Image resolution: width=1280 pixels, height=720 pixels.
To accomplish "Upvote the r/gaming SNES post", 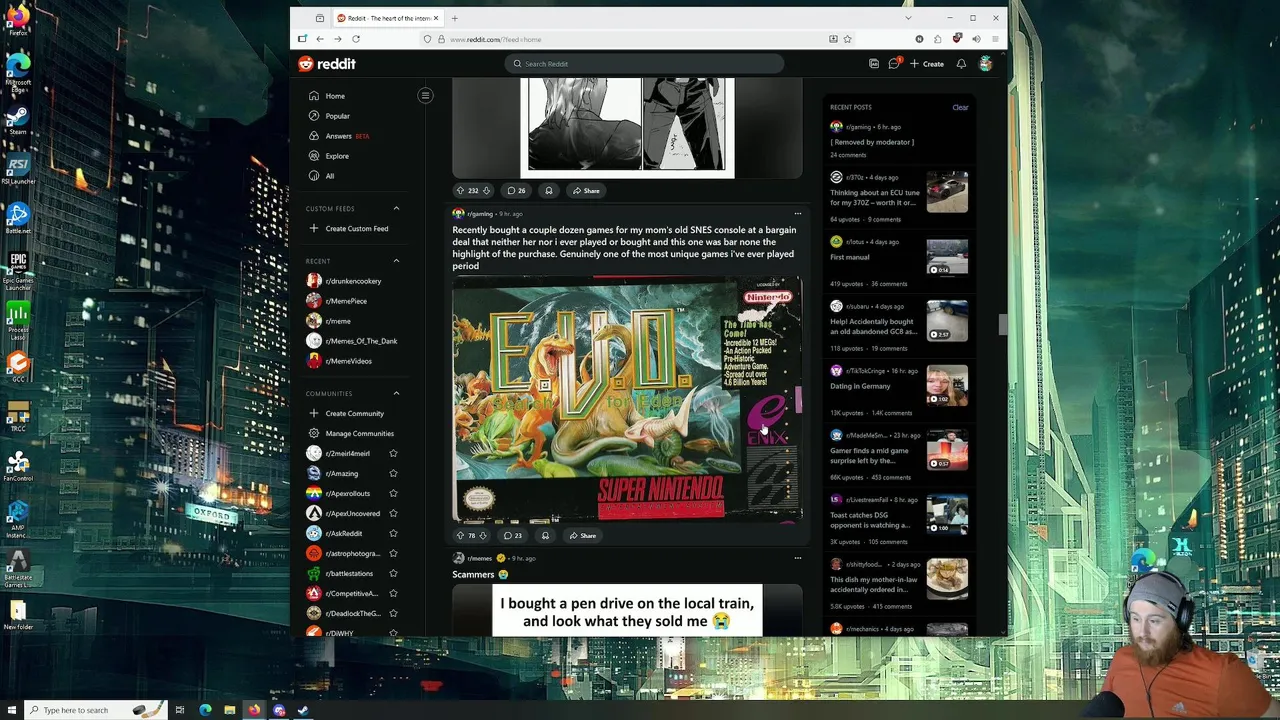I will coord(460,536).
